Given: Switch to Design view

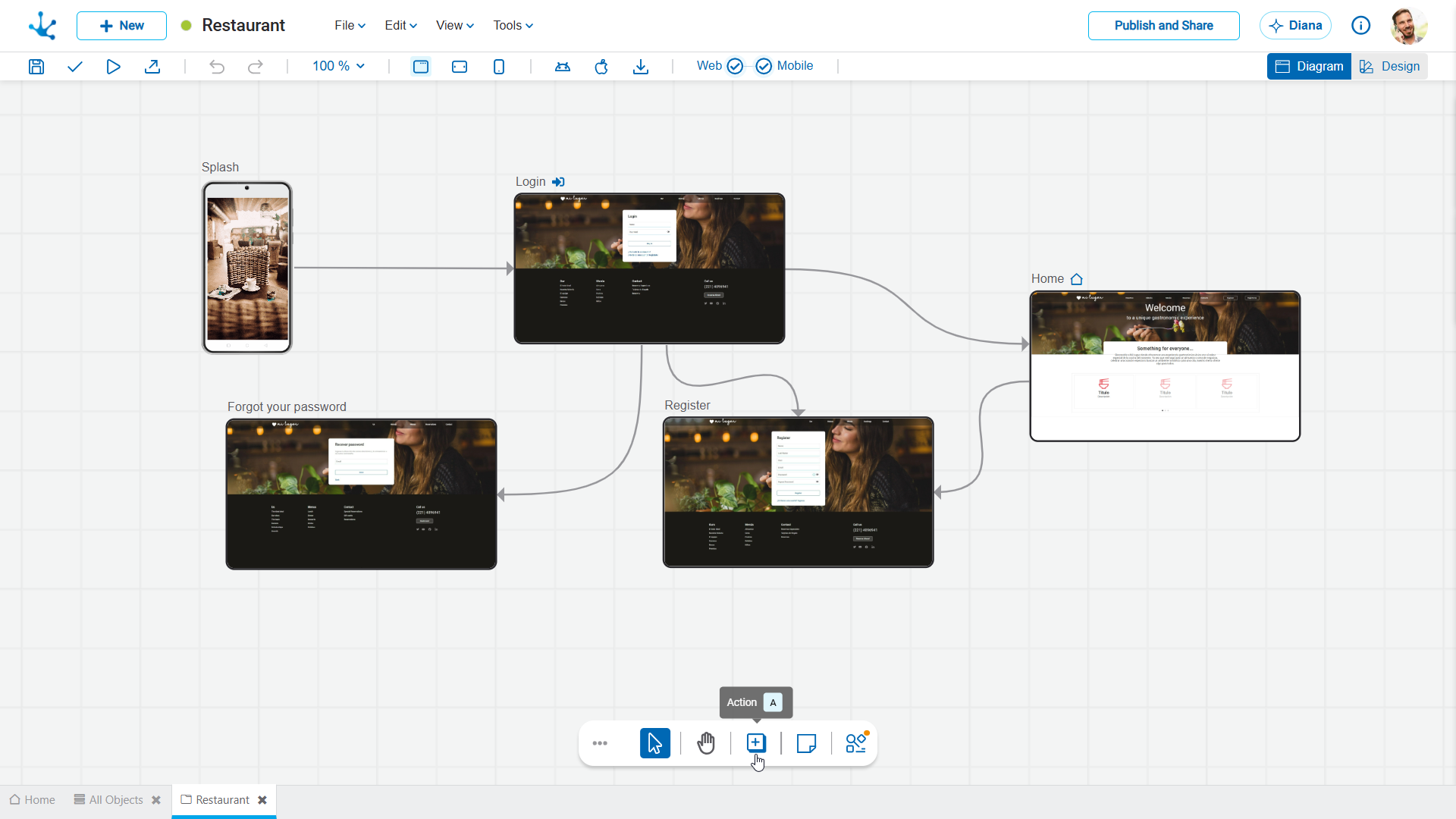Looking at the screenshot, I should [x=1389, y=67].
